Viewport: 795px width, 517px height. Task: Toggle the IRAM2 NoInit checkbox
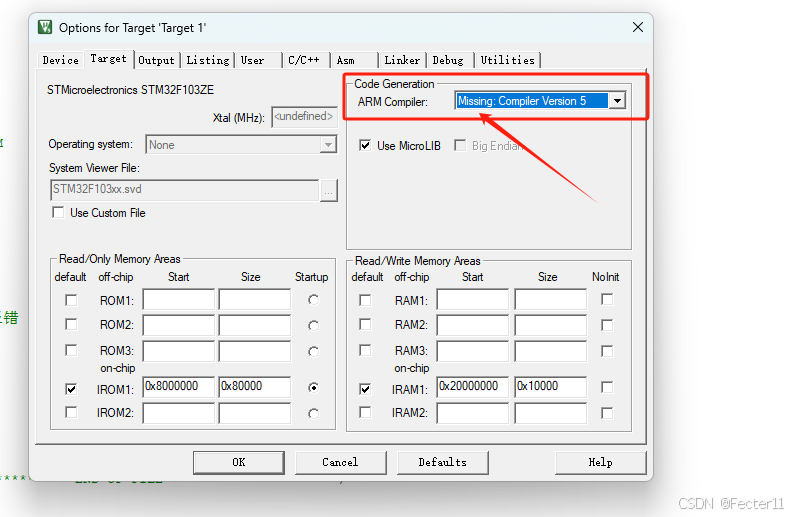[607, 413]
